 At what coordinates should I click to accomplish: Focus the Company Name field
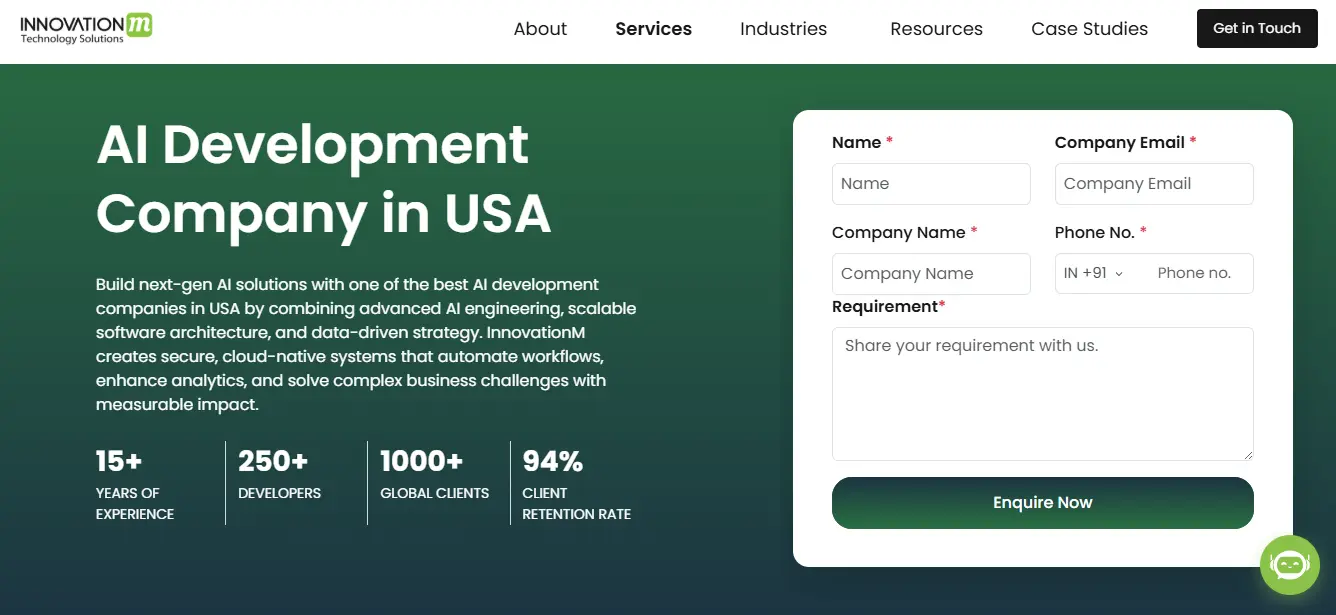click(931, 274)
